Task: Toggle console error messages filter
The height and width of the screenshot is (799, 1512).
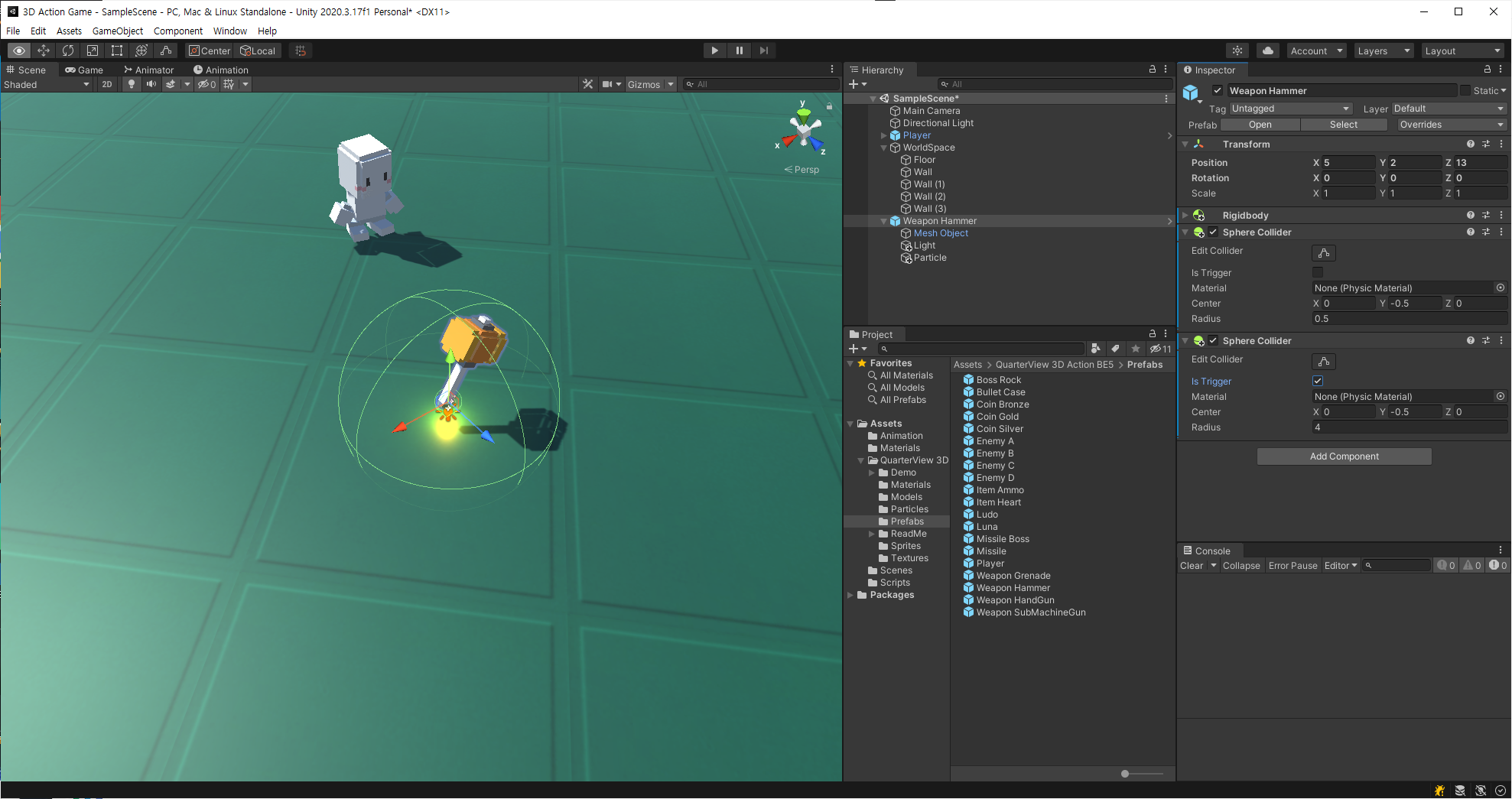Action: pos(1498,566)
